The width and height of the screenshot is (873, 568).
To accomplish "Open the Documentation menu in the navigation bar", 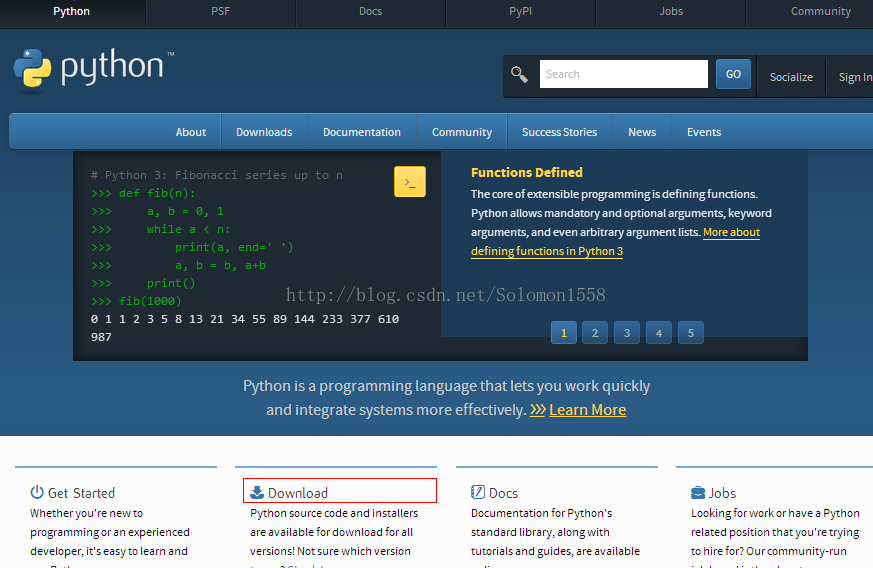I will click(x=362, y=132).
